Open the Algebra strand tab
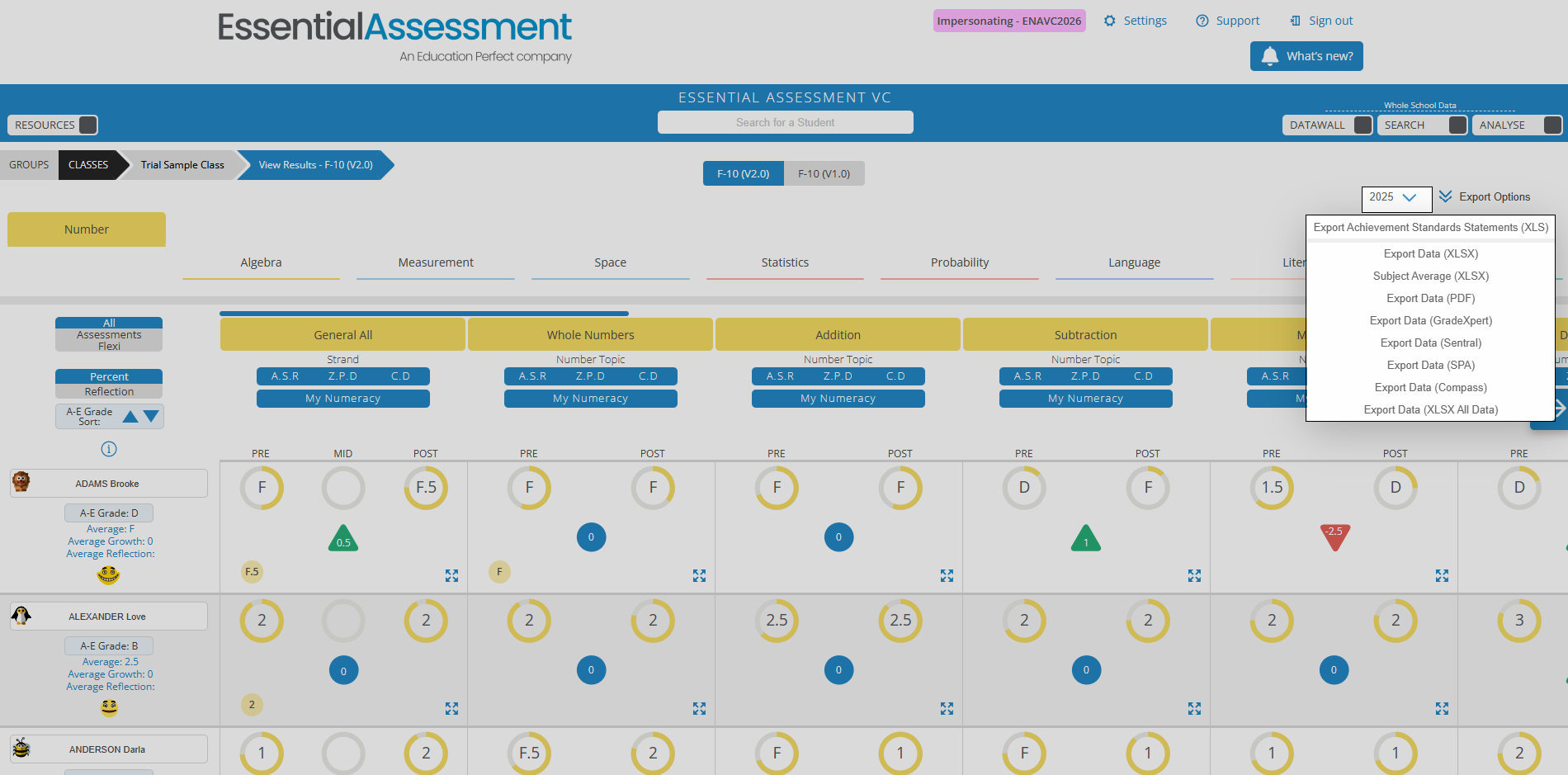 (261, 262)
